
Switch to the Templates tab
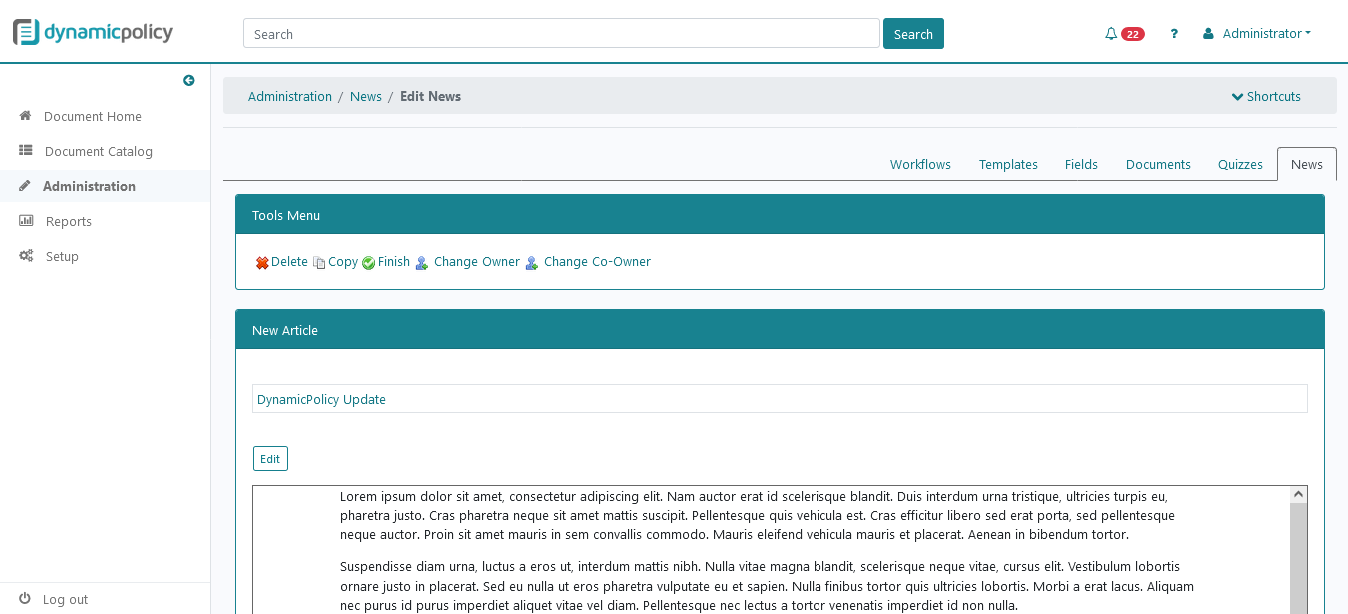click(x=1008, y=165)
